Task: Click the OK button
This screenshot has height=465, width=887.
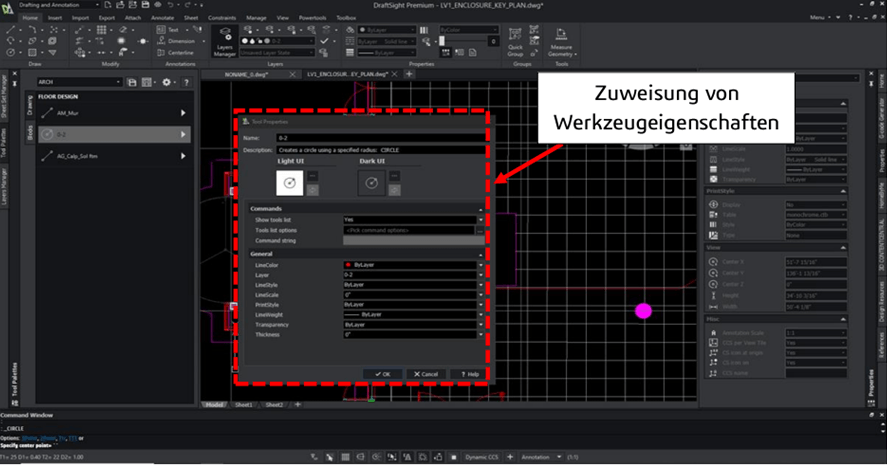Action: click(381, 374)
